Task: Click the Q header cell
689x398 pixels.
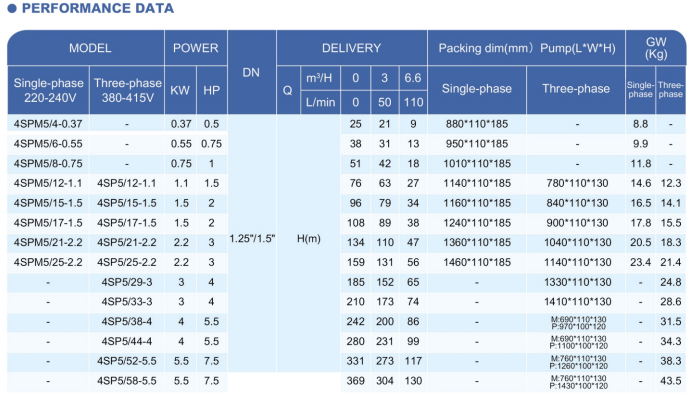Action: tap(287, 90)
